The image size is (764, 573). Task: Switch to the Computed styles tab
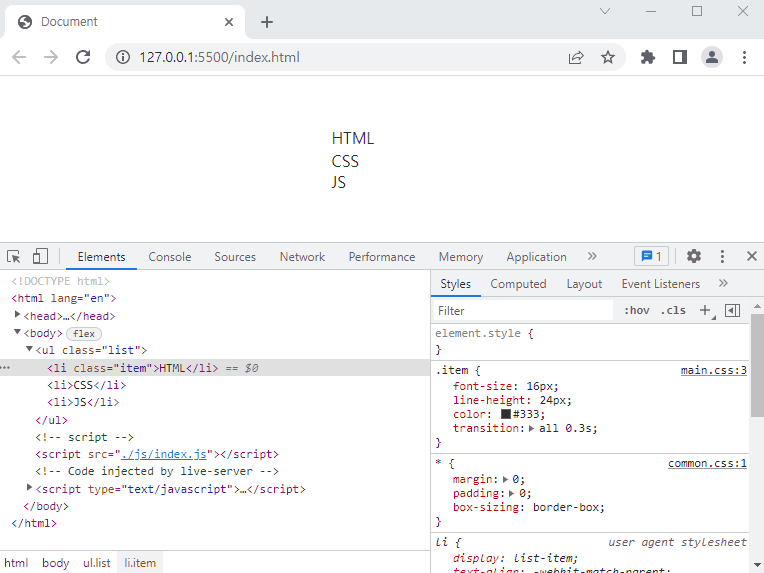coord(518,284)
